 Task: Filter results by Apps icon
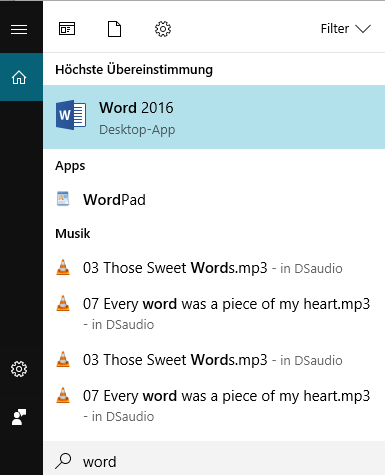(x=67, y=29)
